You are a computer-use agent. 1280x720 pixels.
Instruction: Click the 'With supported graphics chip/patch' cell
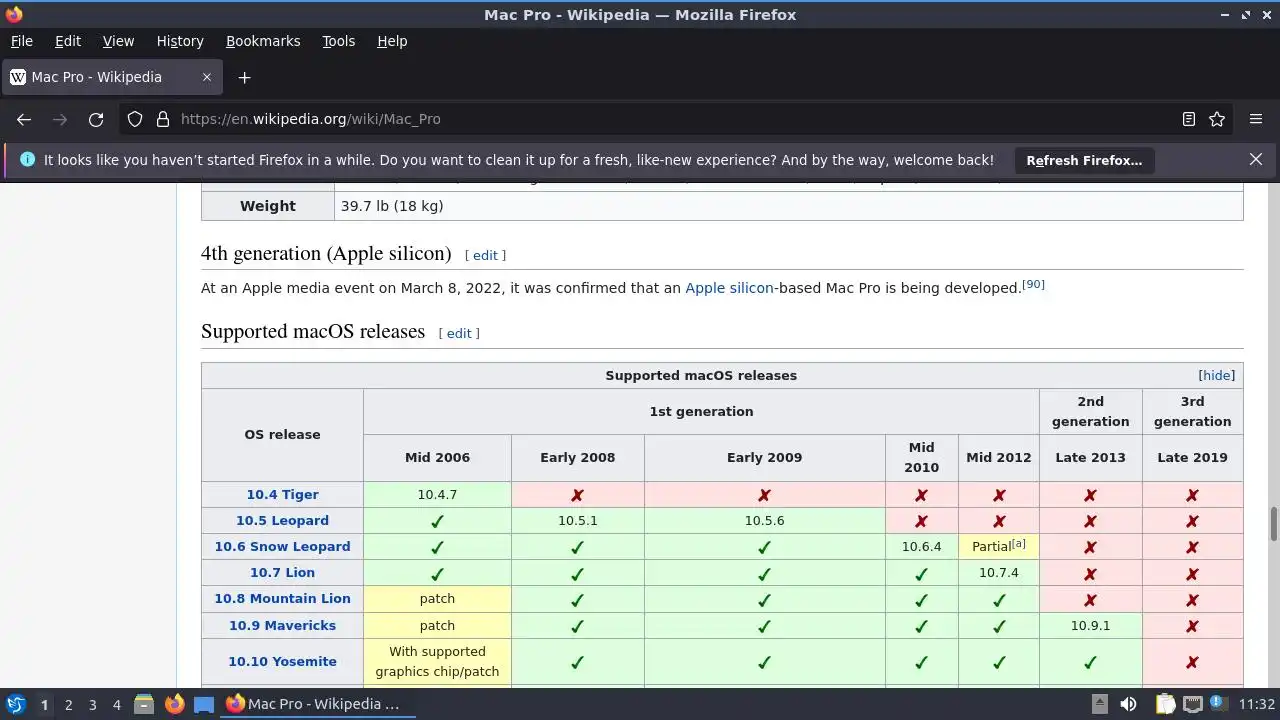click(x=437, y=661)
